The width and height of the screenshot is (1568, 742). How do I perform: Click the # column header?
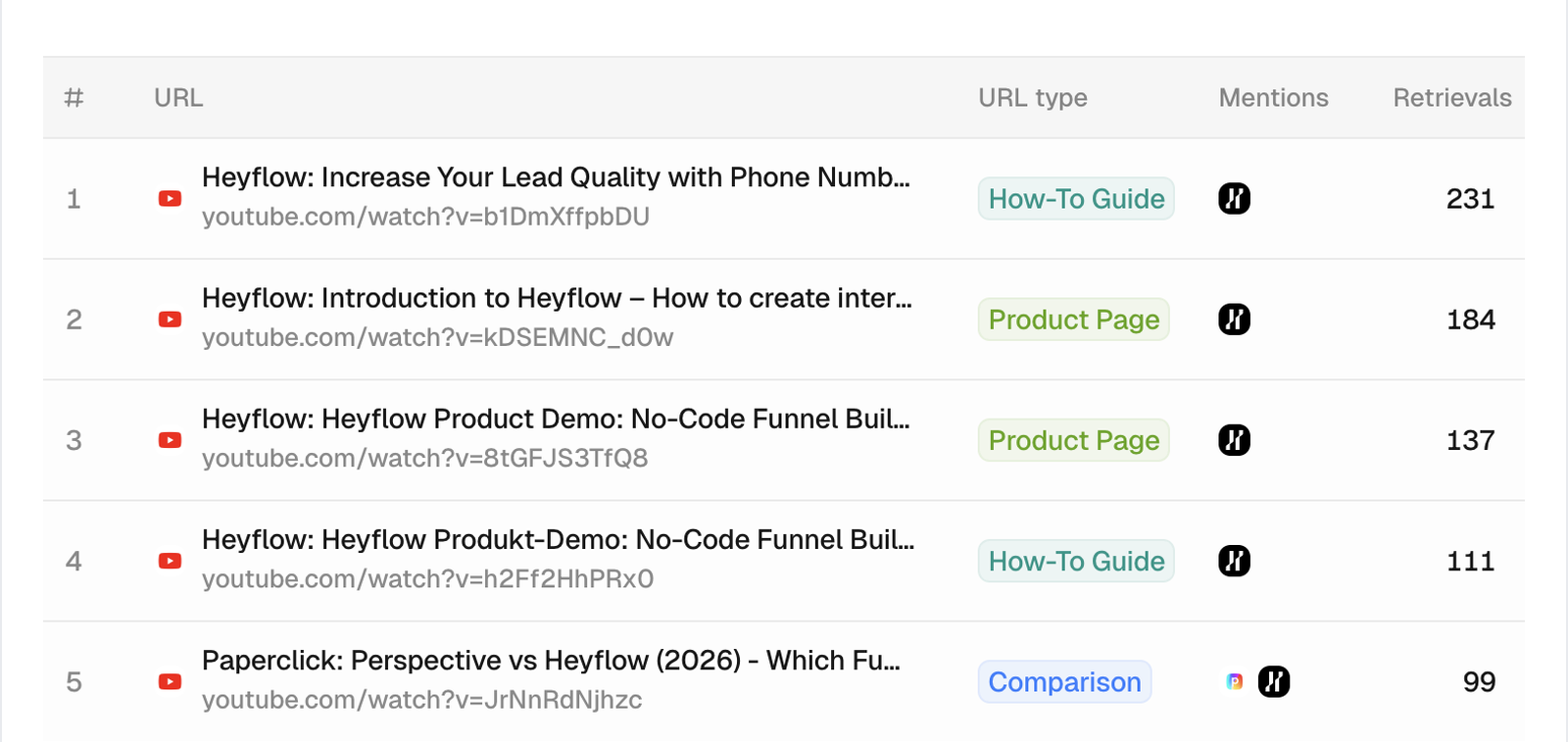pos(73,98)
